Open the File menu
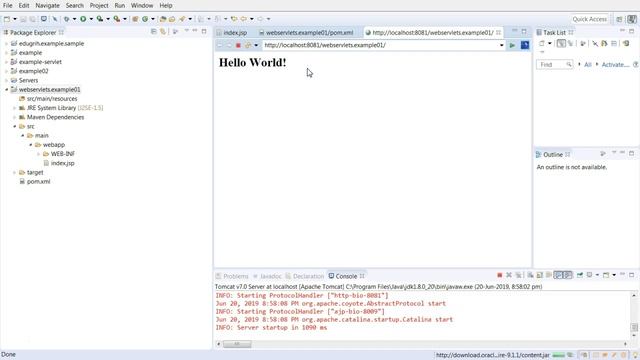 [7, 6]
